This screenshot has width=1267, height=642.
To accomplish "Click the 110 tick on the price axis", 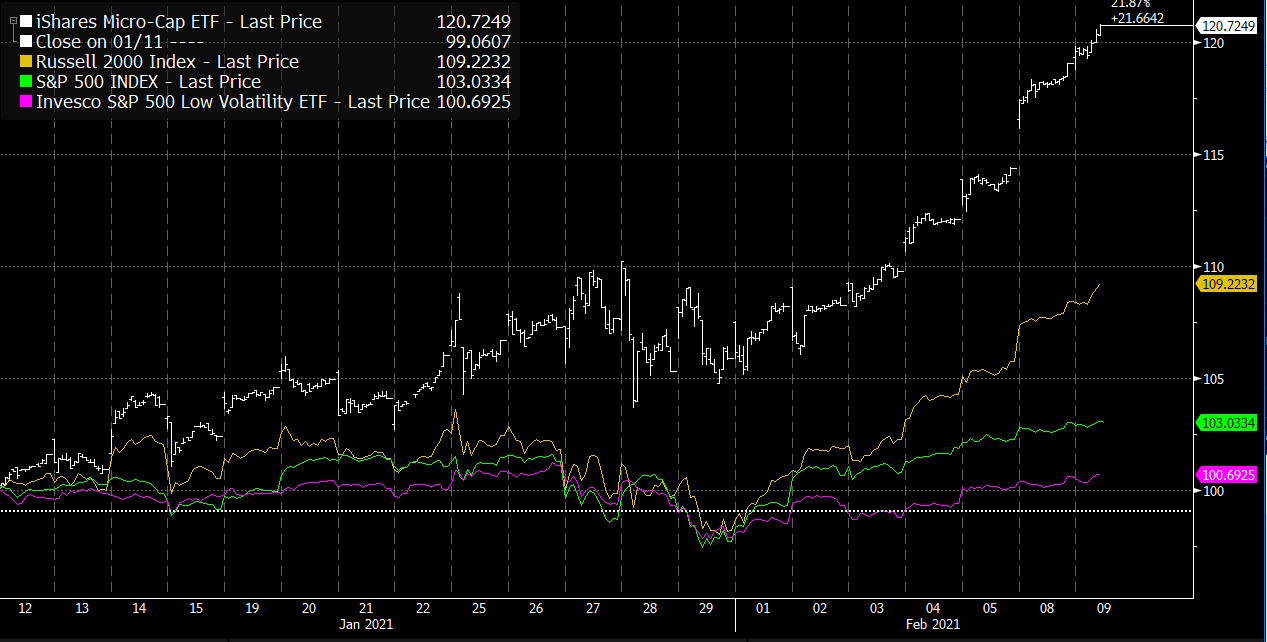I will pos(1215,267).
